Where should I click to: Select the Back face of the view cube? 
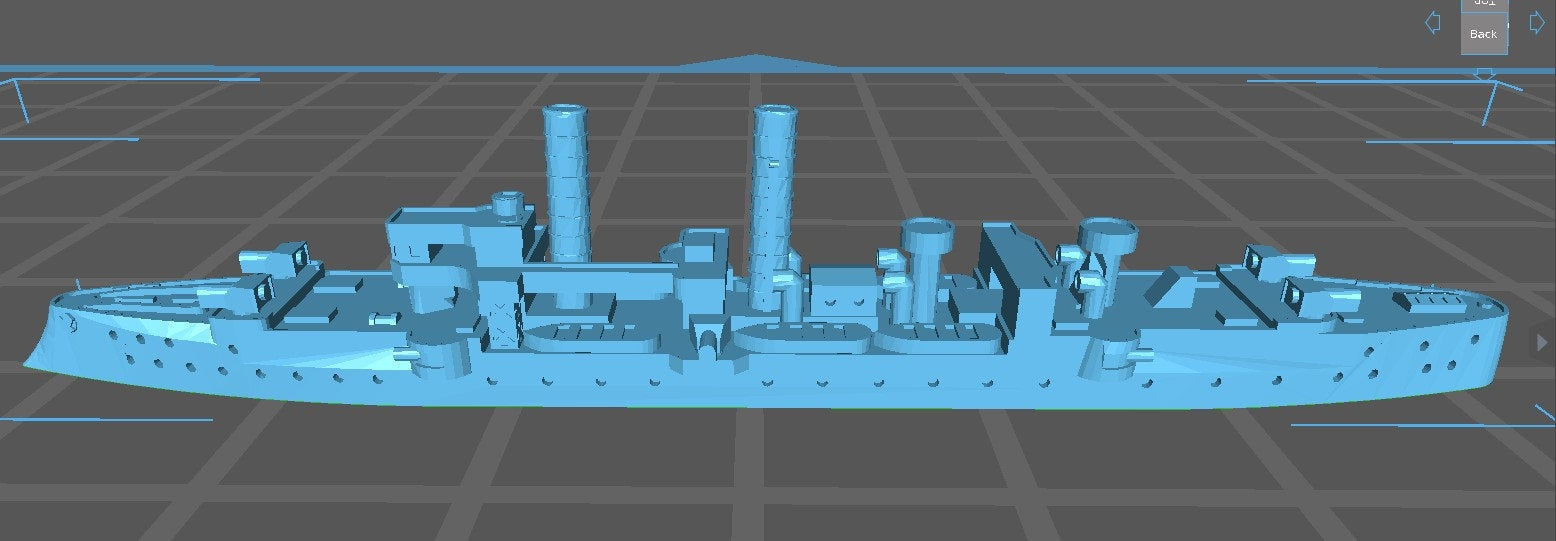pos(1483,34)
